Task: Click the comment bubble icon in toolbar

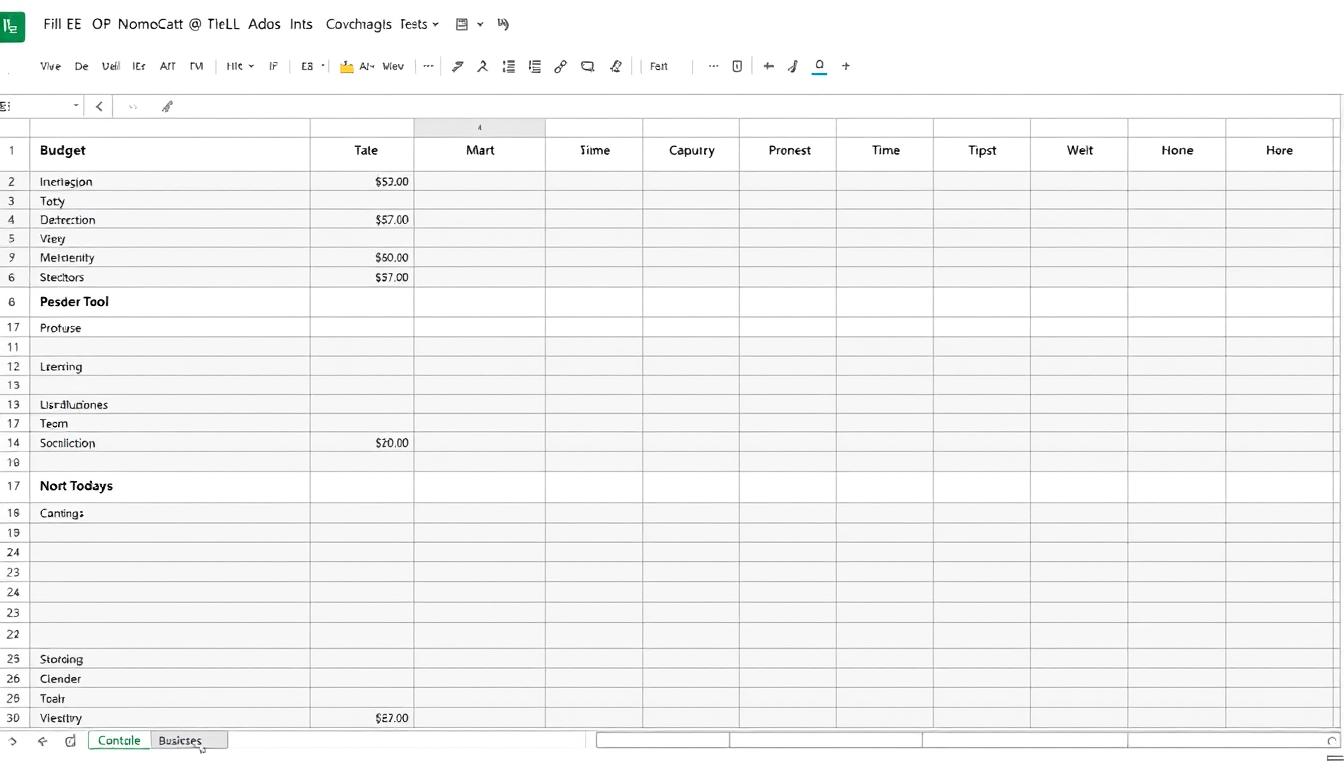Action: click(588, 67)
